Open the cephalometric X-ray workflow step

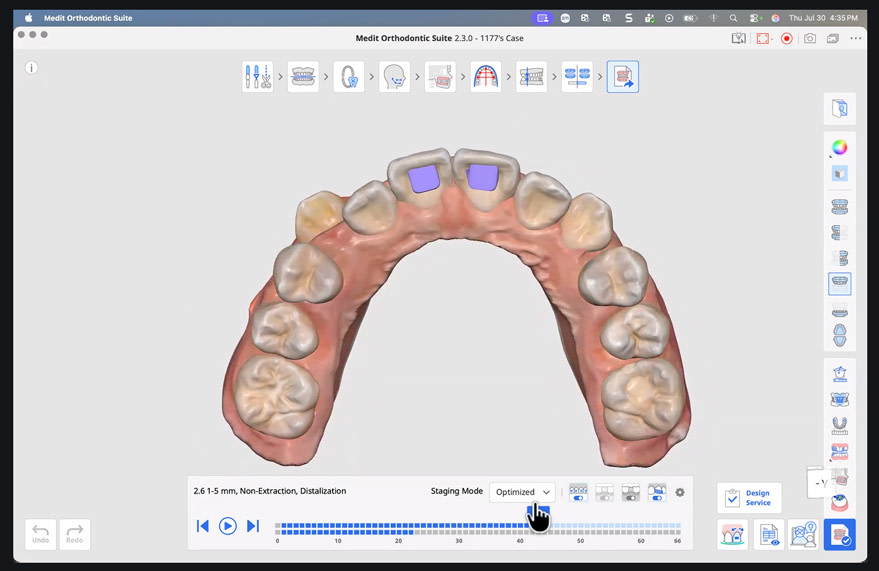[x=440, y=77]
